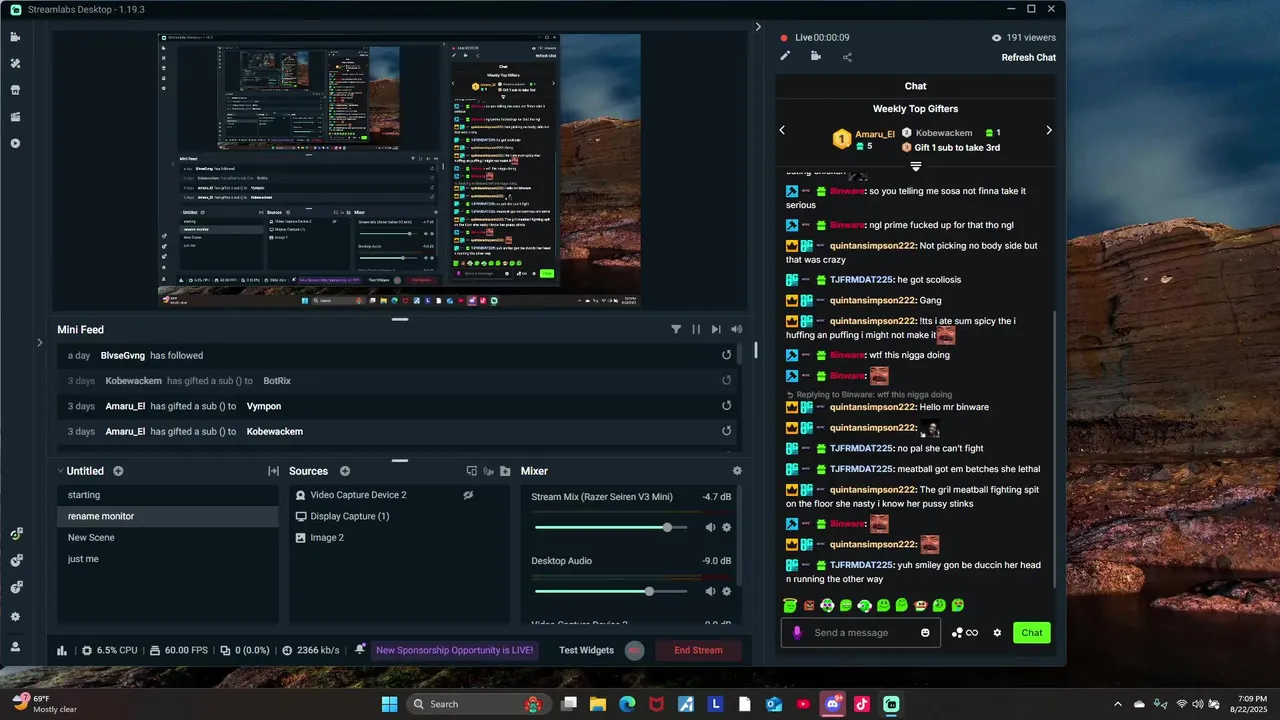Viewport: 1280px width, 720px height.
Task: Open the Windows Start menu
Action: 390,704
